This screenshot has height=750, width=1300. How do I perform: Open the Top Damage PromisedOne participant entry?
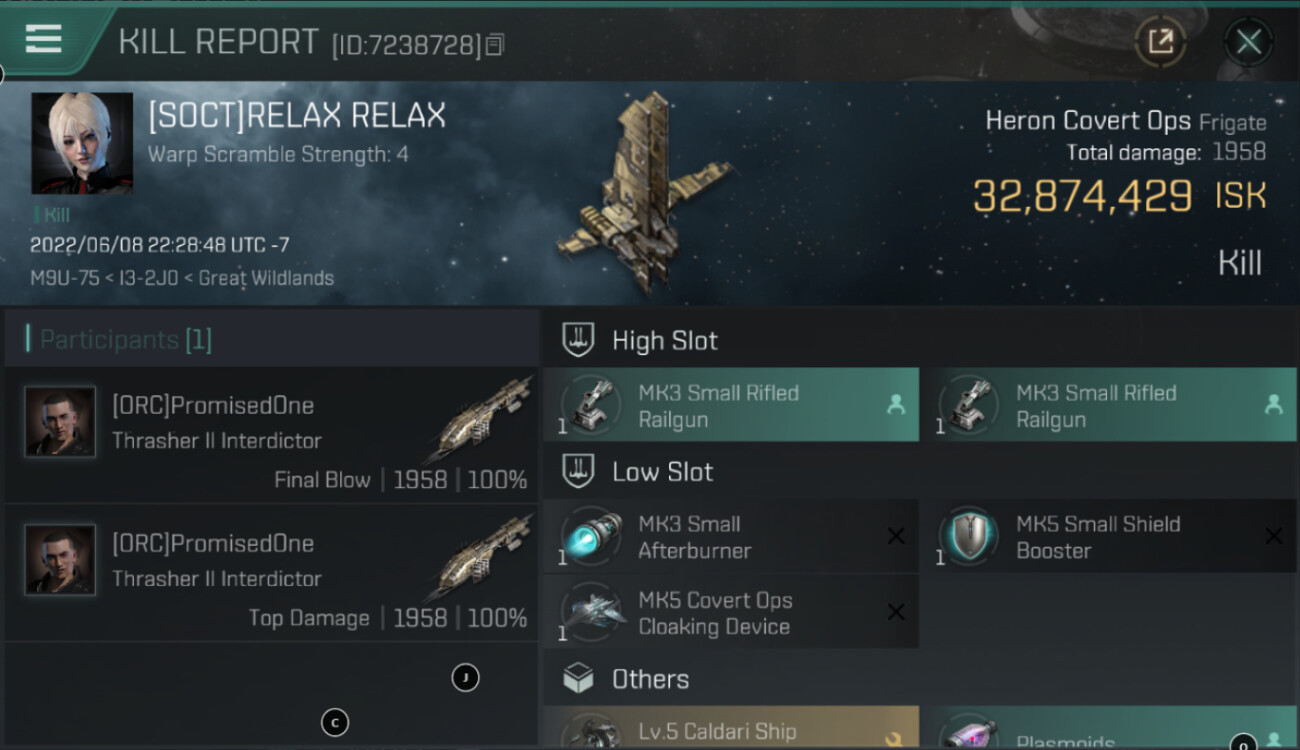click(x=272, y=573)
